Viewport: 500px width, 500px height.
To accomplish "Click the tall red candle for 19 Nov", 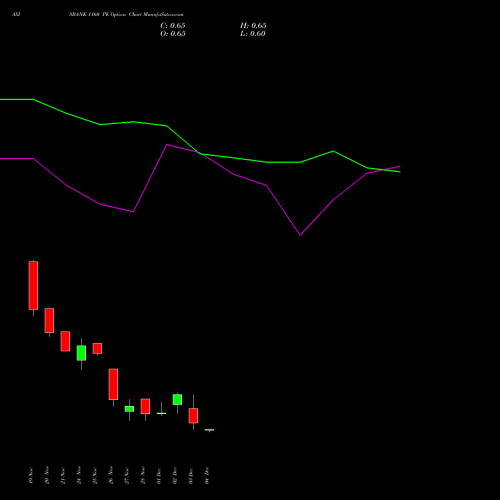I will click(x=33, y=286).
